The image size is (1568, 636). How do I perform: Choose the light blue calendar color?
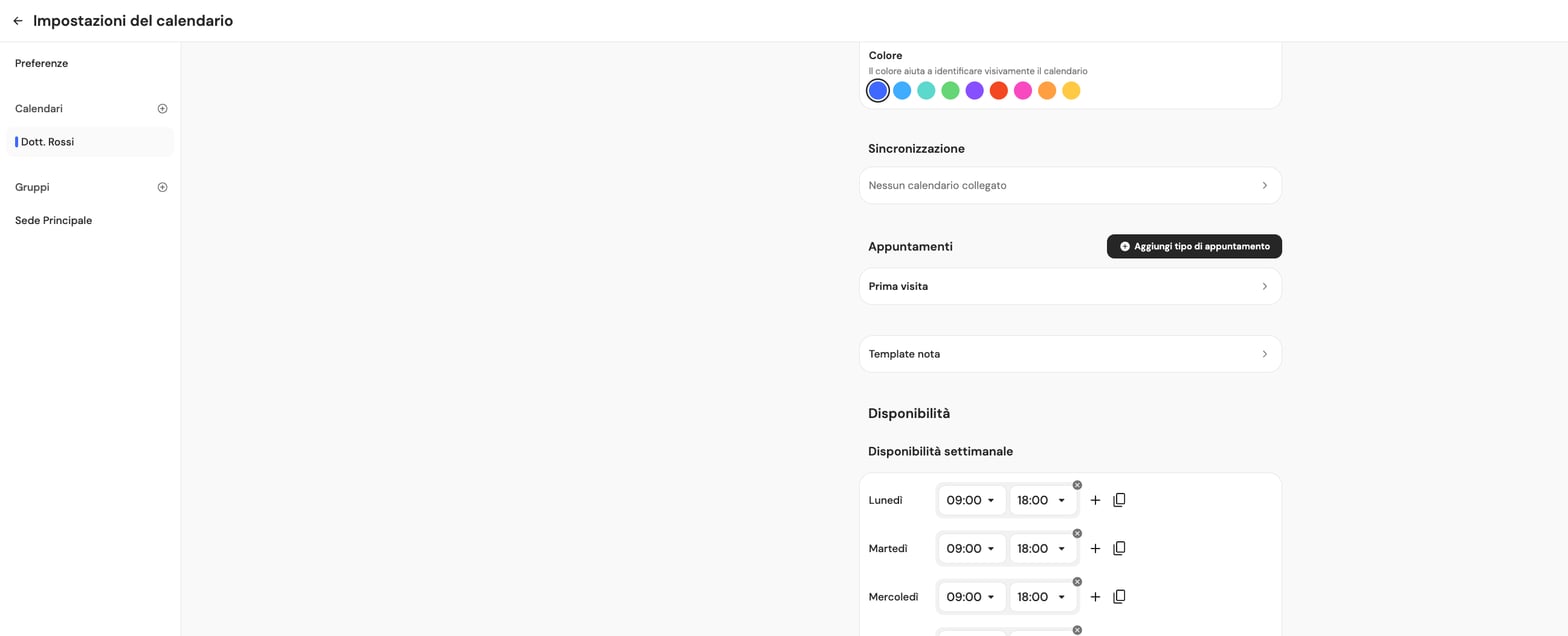pos(902,91)
